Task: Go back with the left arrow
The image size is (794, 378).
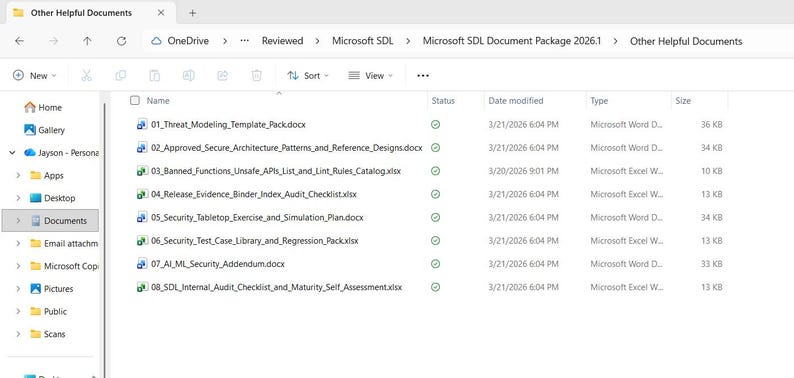Action: point(19,41)
